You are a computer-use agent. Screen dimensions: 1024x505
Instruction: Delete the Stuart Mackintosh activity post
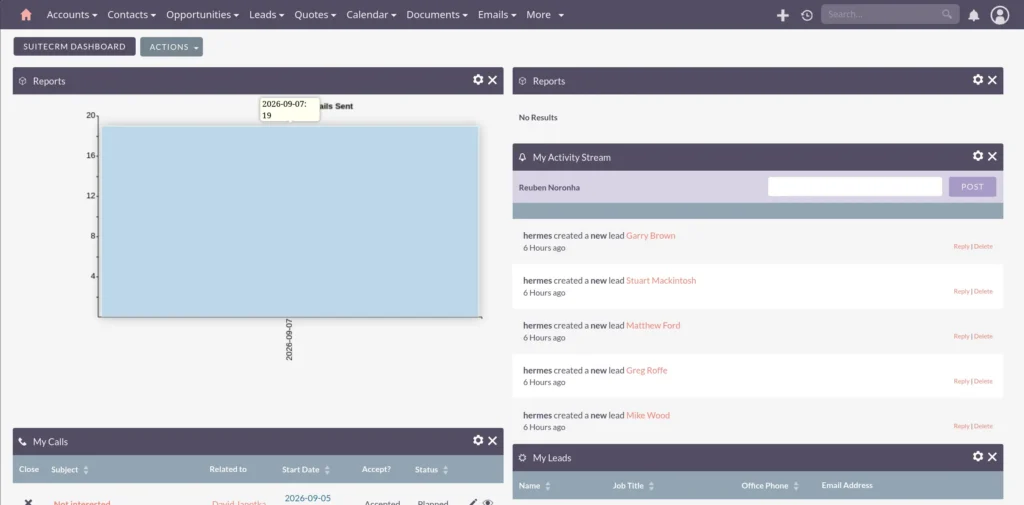[983, 291]
